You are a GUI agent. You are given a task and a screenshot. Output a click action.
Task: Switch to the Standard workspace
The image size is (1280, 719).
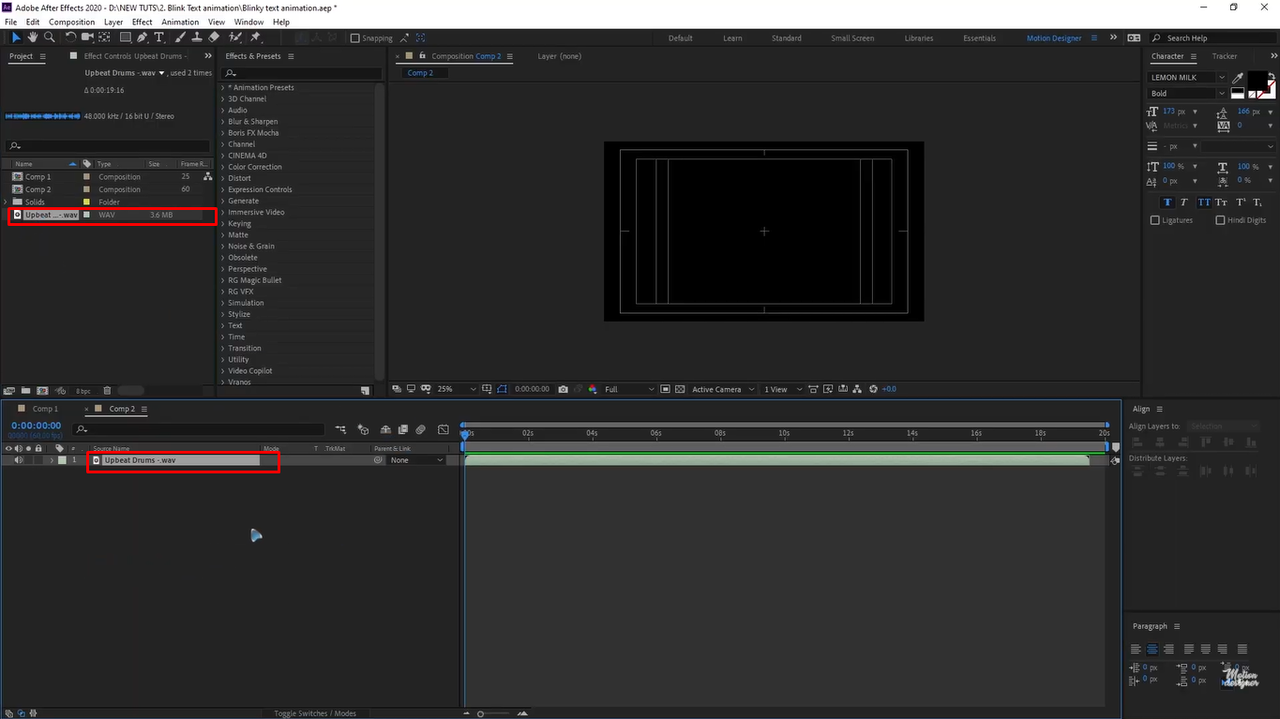(x=786, y=38)
